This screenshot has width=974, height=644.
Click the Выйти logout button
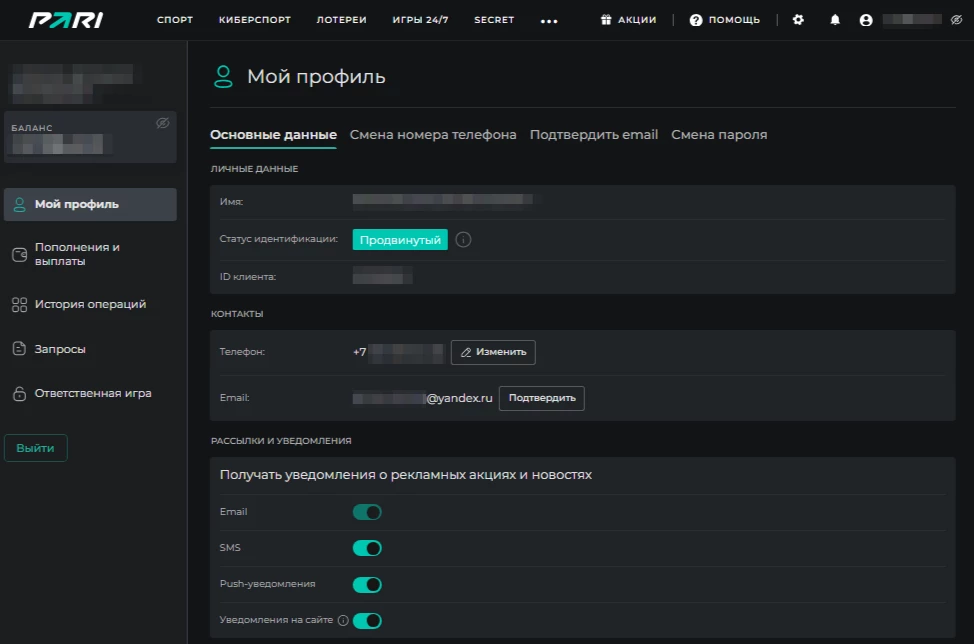point(36,448)
